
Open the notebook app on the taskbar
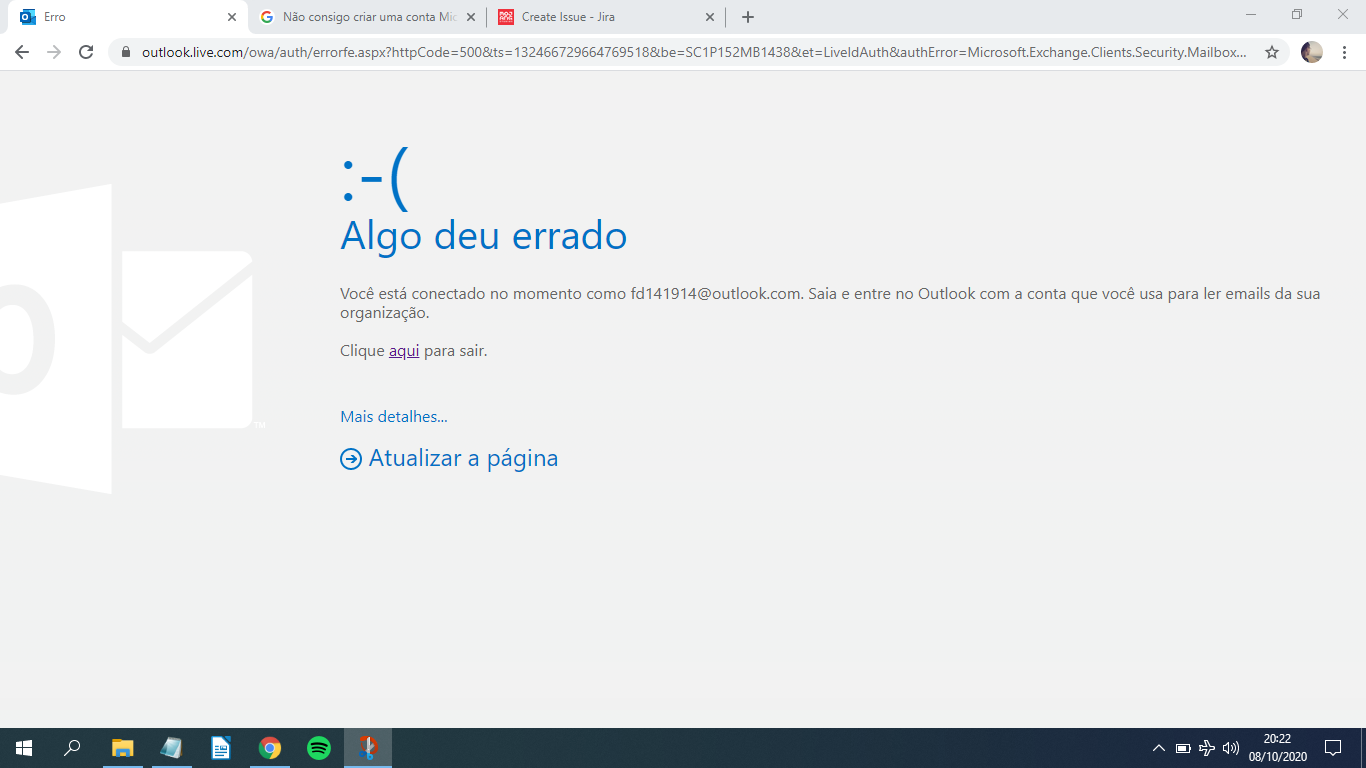[171, 748]
